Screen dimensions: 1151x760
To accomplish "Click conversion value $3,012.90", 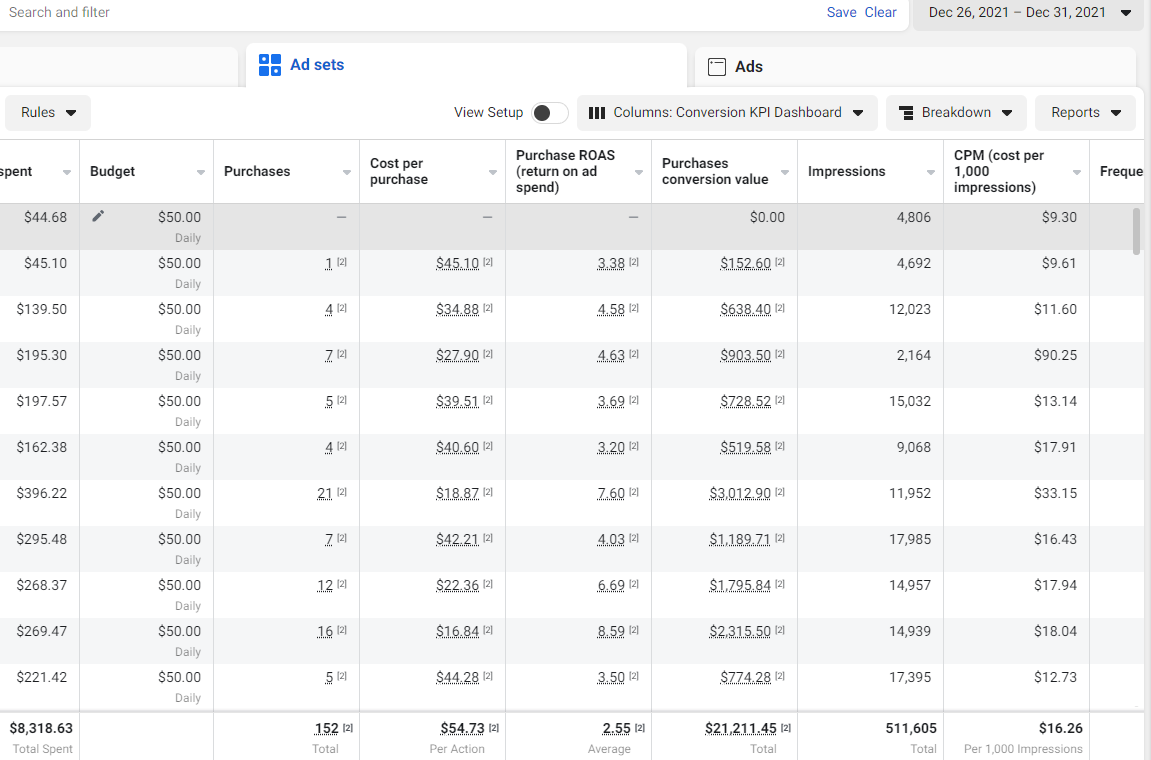I will 740,493.
